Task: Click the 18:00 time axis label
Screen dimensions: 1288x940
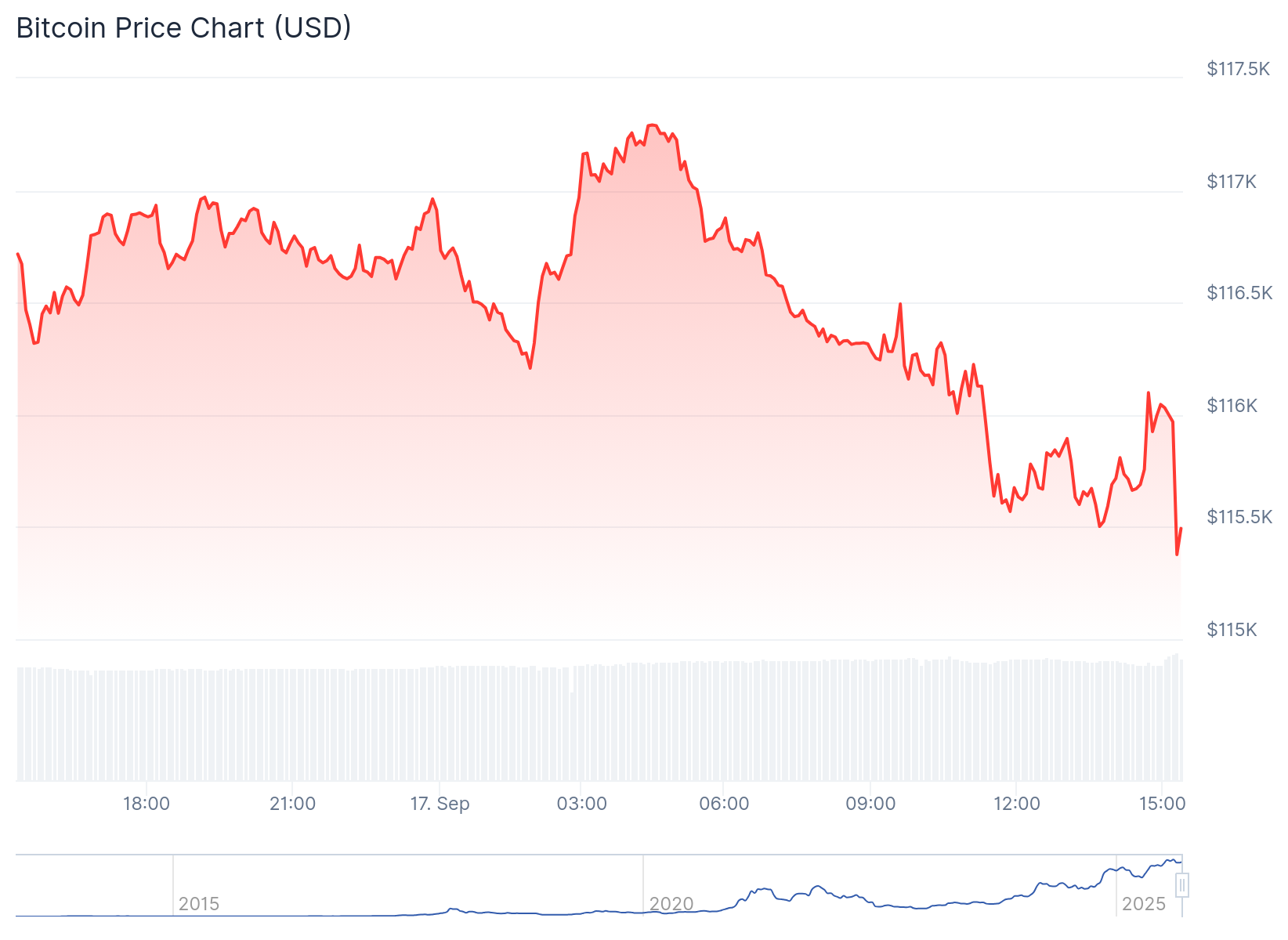Action: [147, 804]
